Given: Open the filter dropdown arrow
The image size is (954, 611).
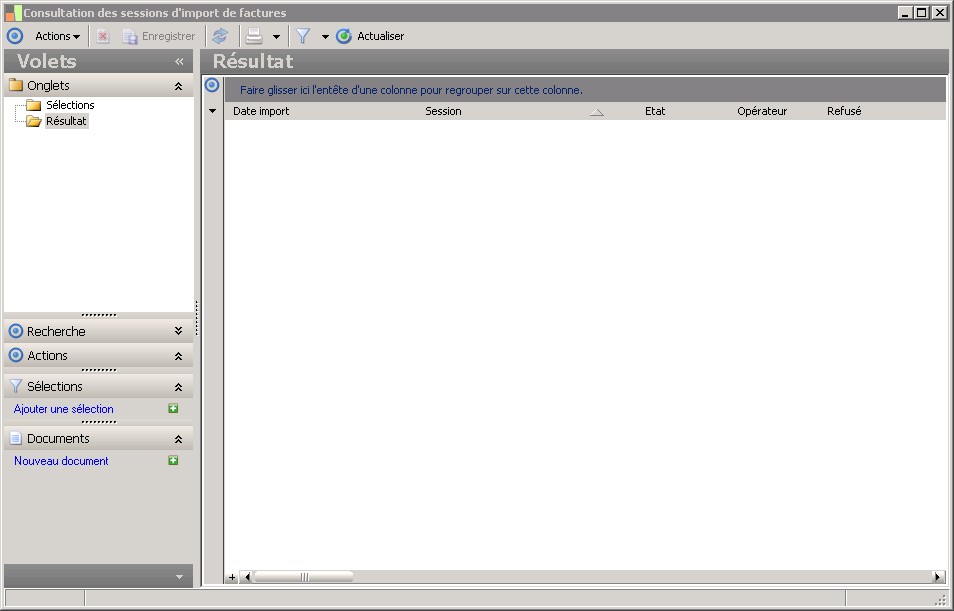Looking at the screenshot, I should (x=325, y=37).
